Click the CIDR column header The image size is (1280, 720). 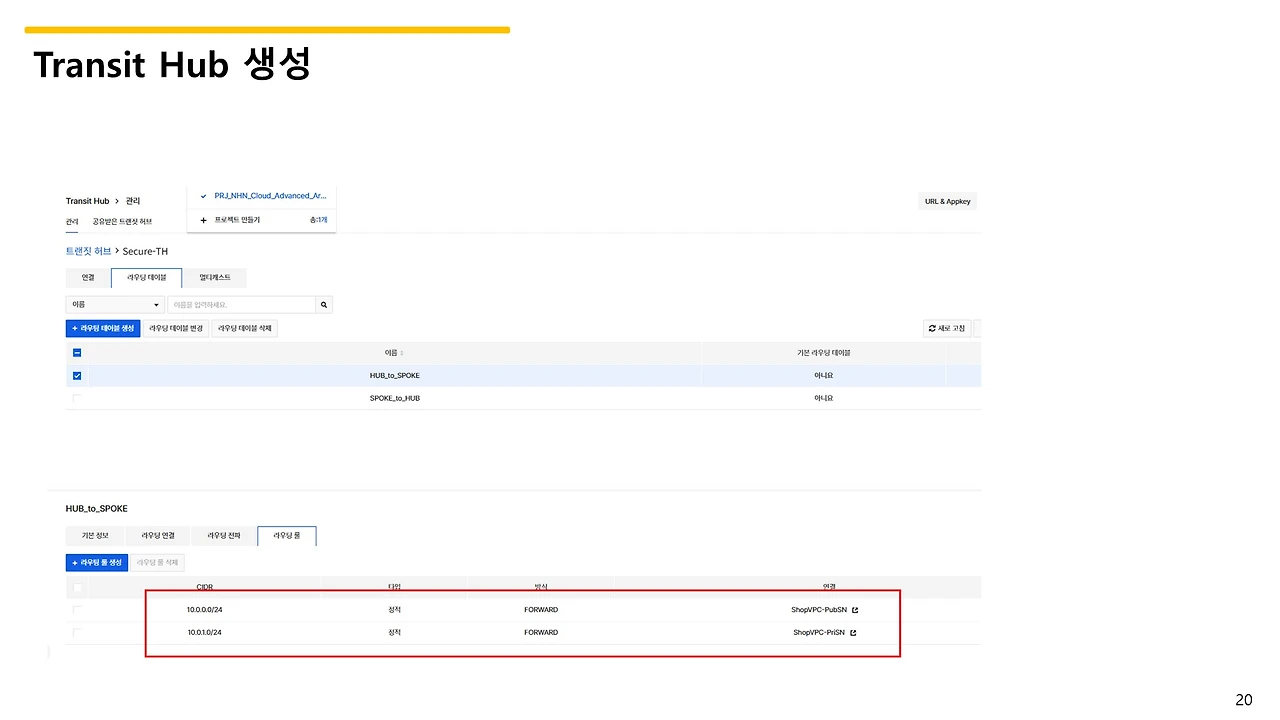click(204, 587)
